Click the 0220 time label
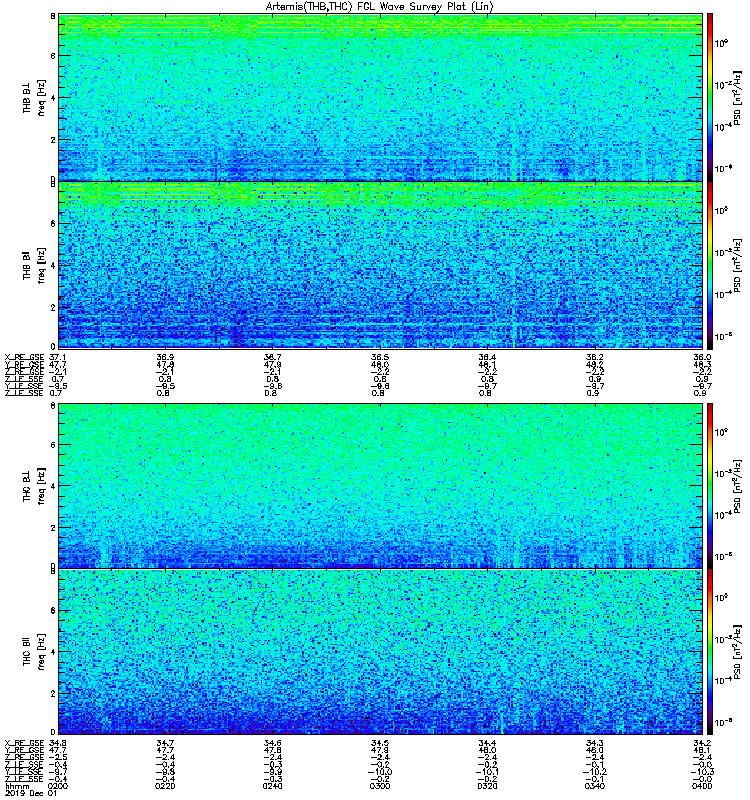This screenshot has width=750, height=800. point(164,786)
